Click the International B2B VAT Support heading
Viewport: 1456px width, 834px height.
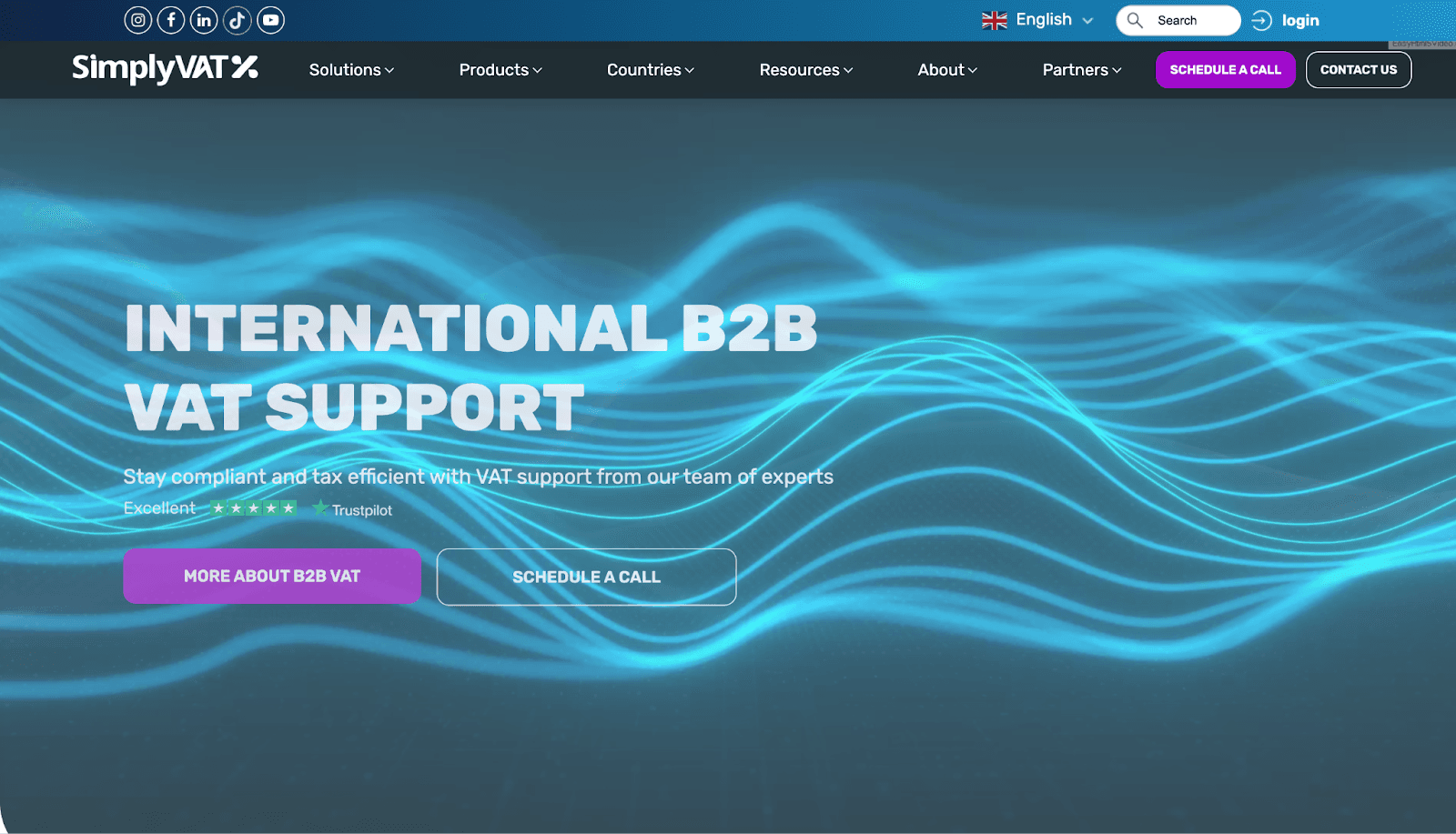(470, 367)
